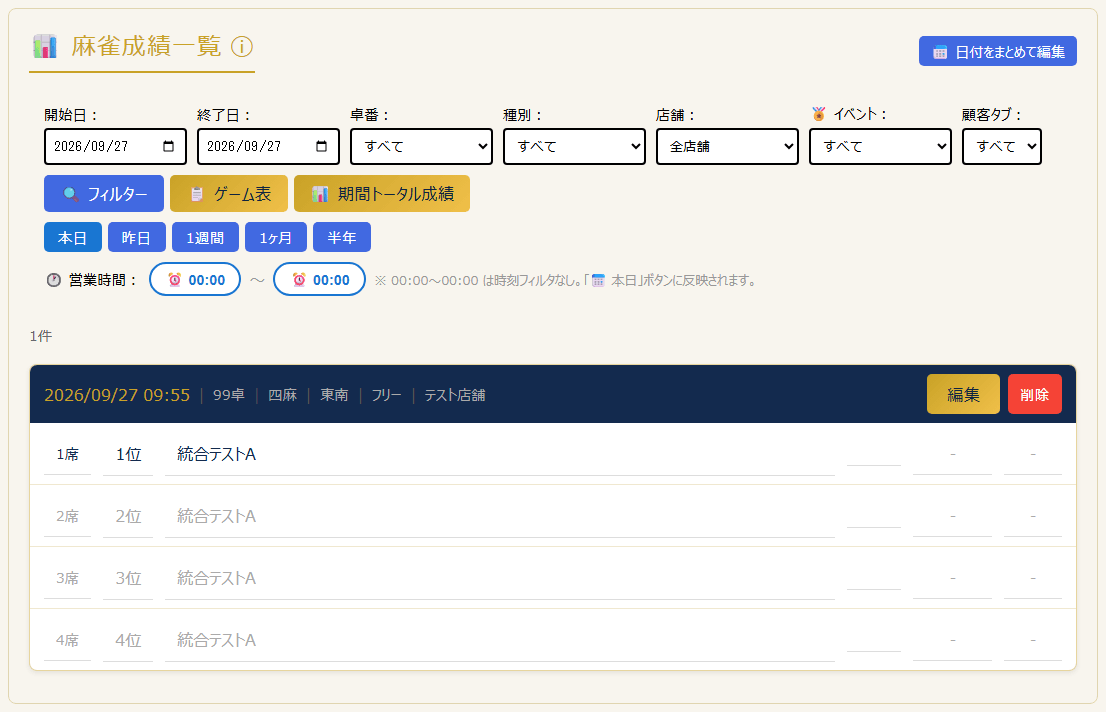Open the 種別 dropdown
Screen dimensions: 1106x712
pos(574,147)
